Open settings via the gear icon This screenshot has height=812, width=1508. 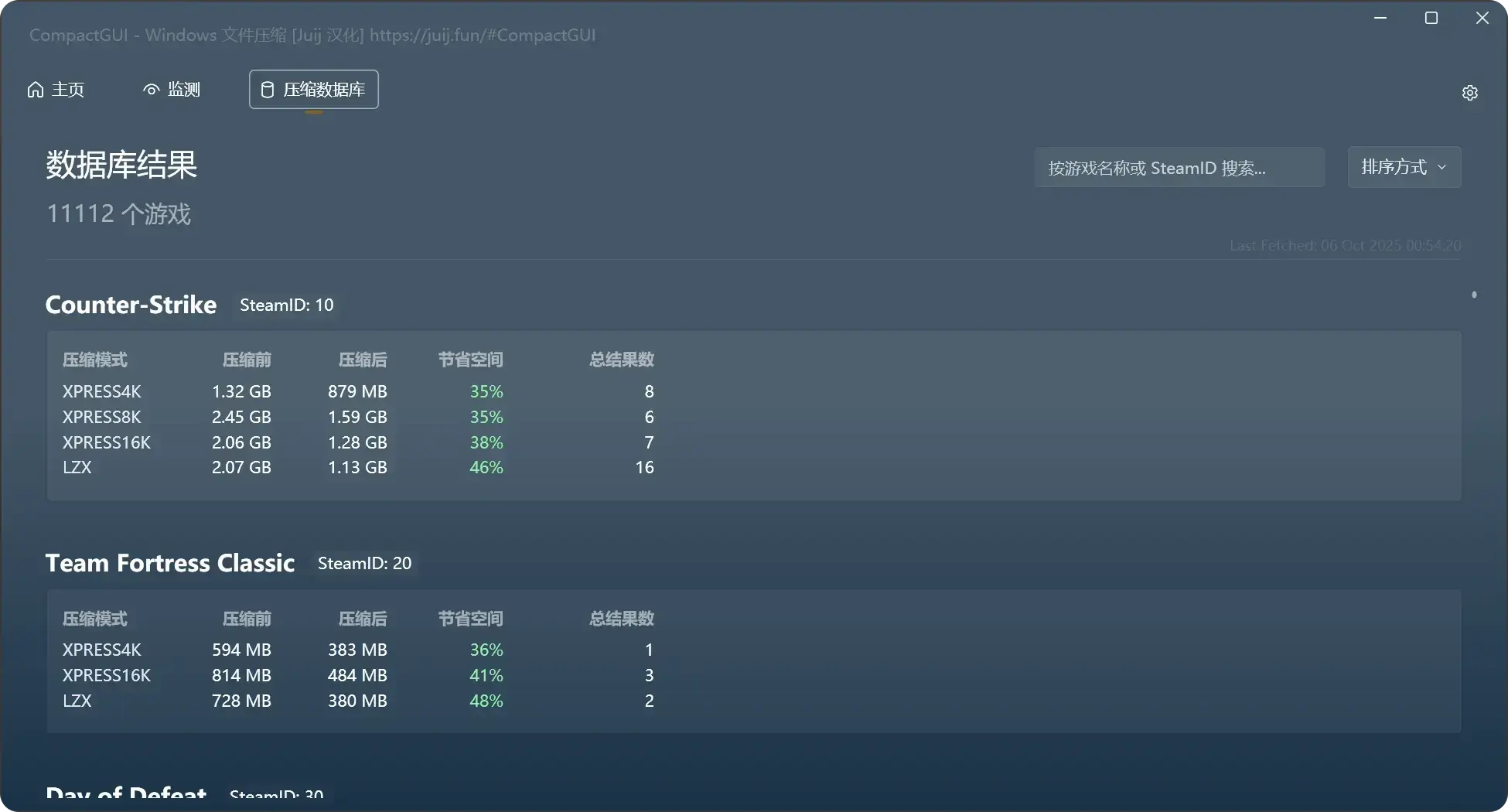tap(1469, 93)
